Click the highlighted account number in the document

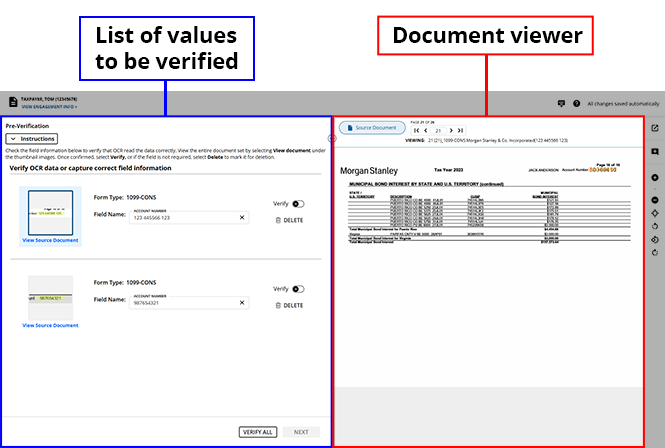603,170
